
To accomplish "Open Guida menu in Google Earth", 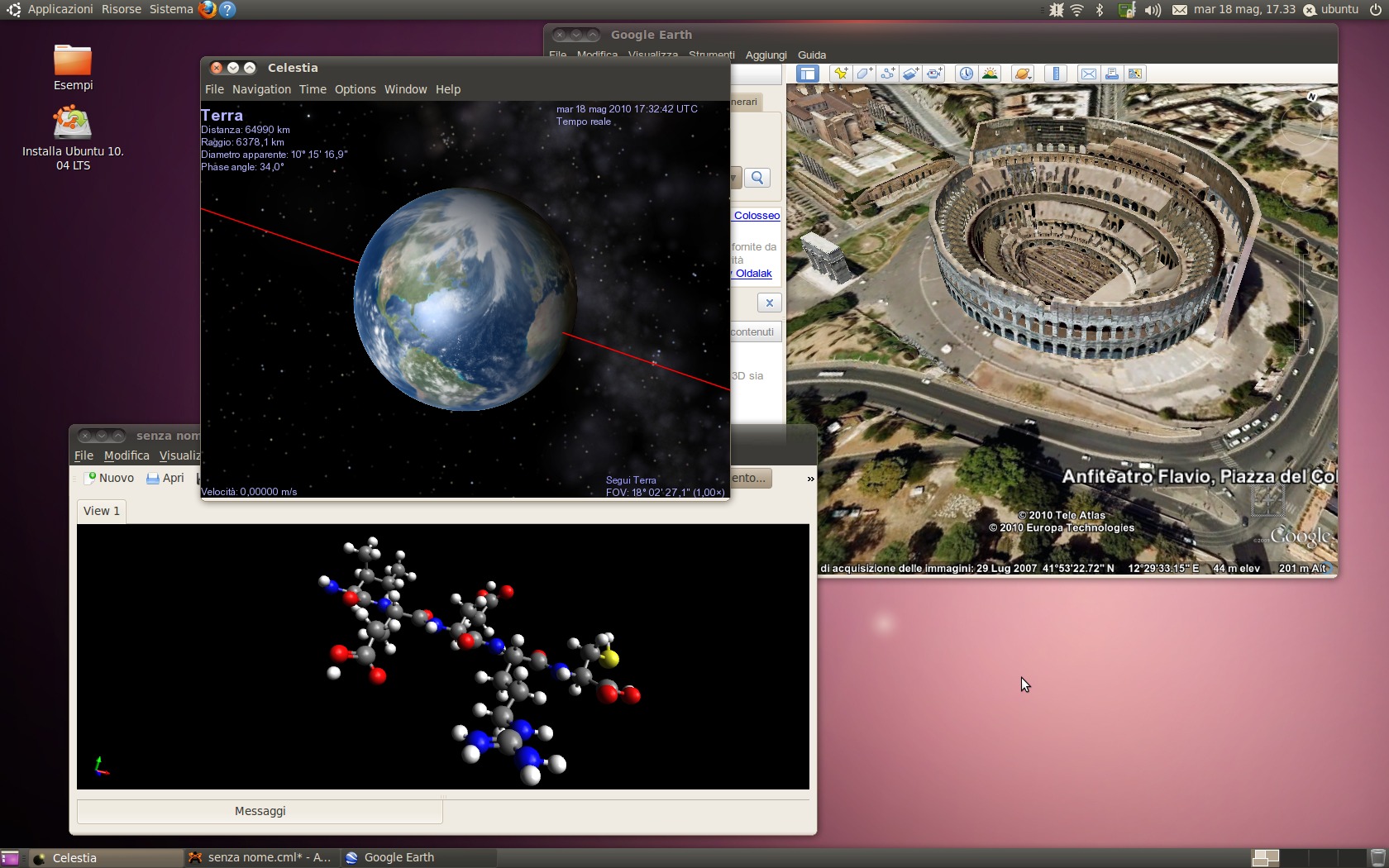I will pos(812,55).
